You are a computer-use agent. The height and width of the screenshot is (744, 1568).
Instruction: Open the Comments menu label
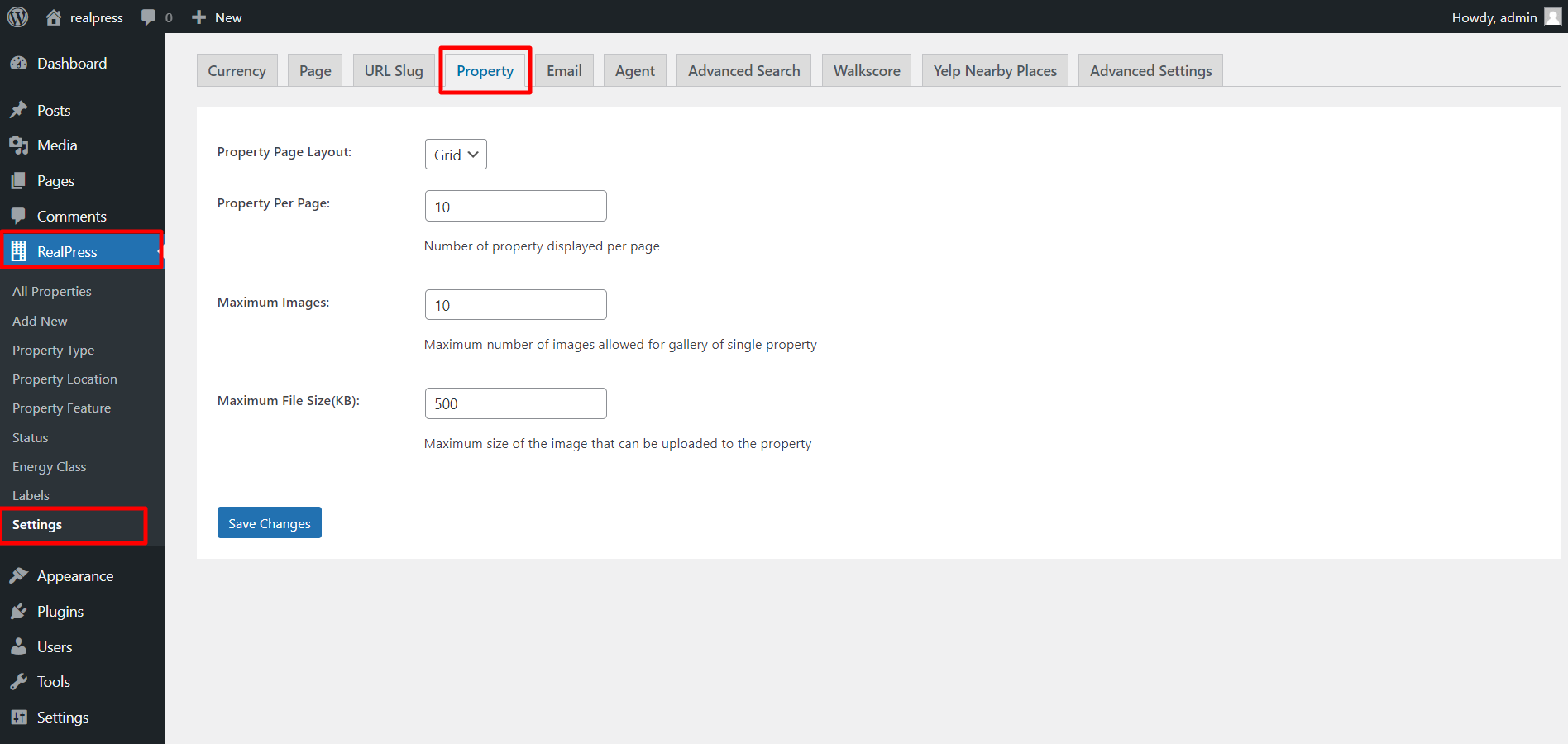point(72,217)
